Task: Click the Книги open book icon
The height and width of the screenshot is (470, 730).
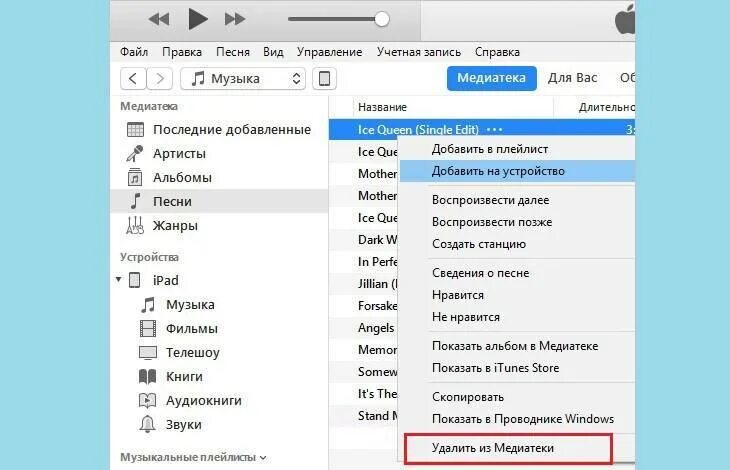Action: 148,376
